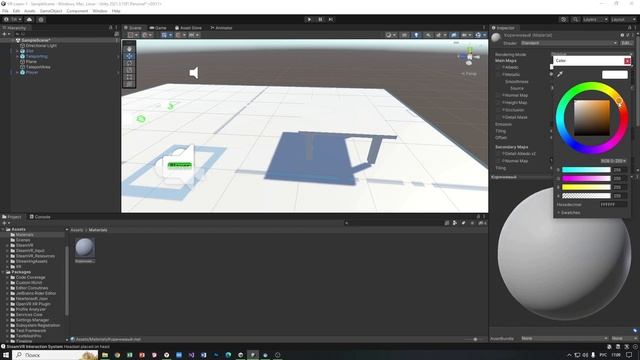Image resolution: width=640 pixels, height=360 pixels.
Task: Click the saturation square in Color picker
Action: (x=592, y=118)
